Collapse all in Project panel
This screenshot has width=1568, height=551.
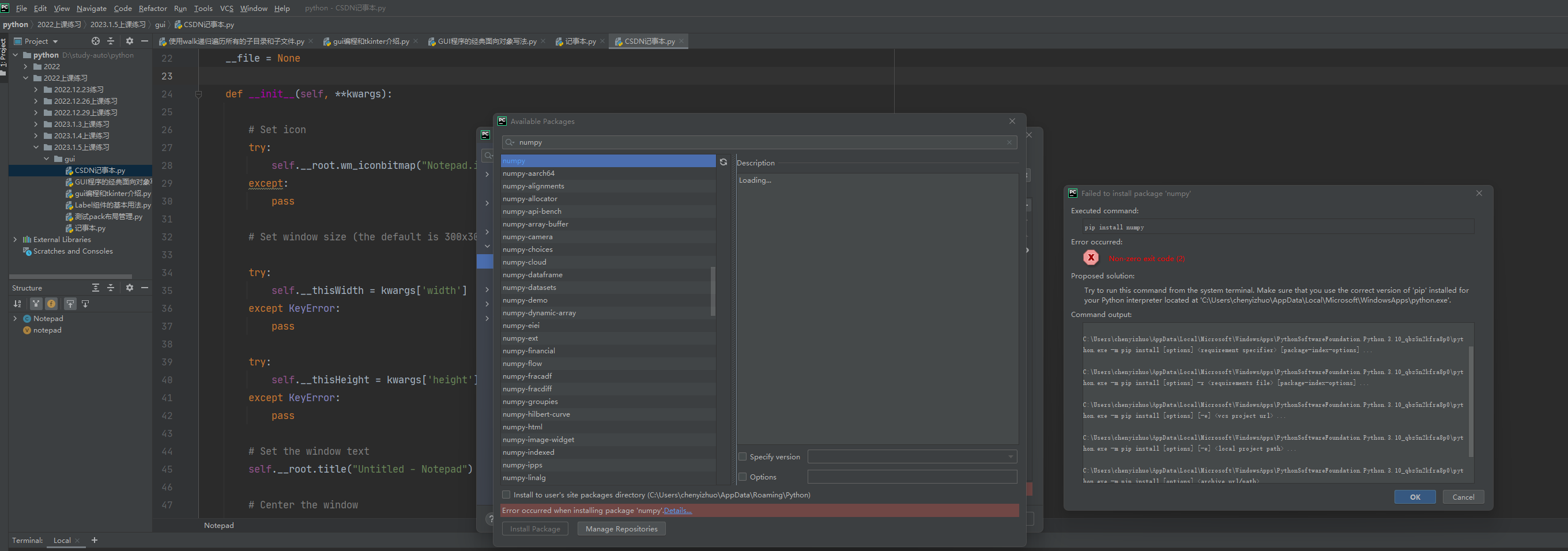click(111, 41)
